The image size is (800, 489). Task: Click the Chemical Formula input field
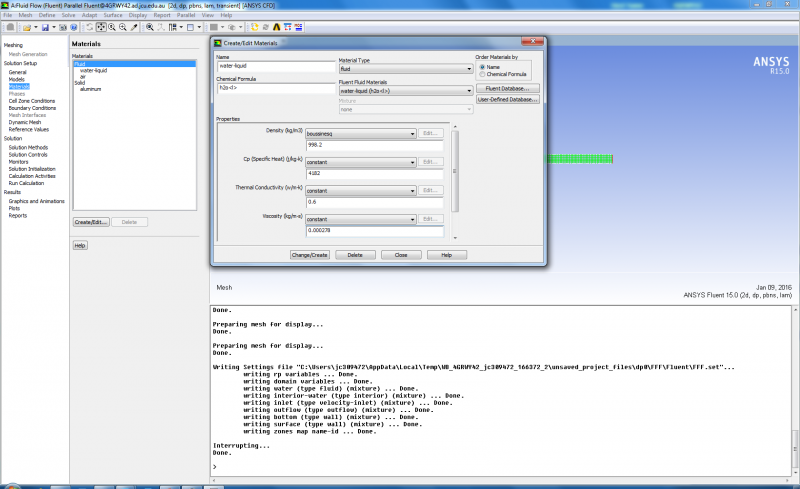pyautogui.click(x=276, y=88)
